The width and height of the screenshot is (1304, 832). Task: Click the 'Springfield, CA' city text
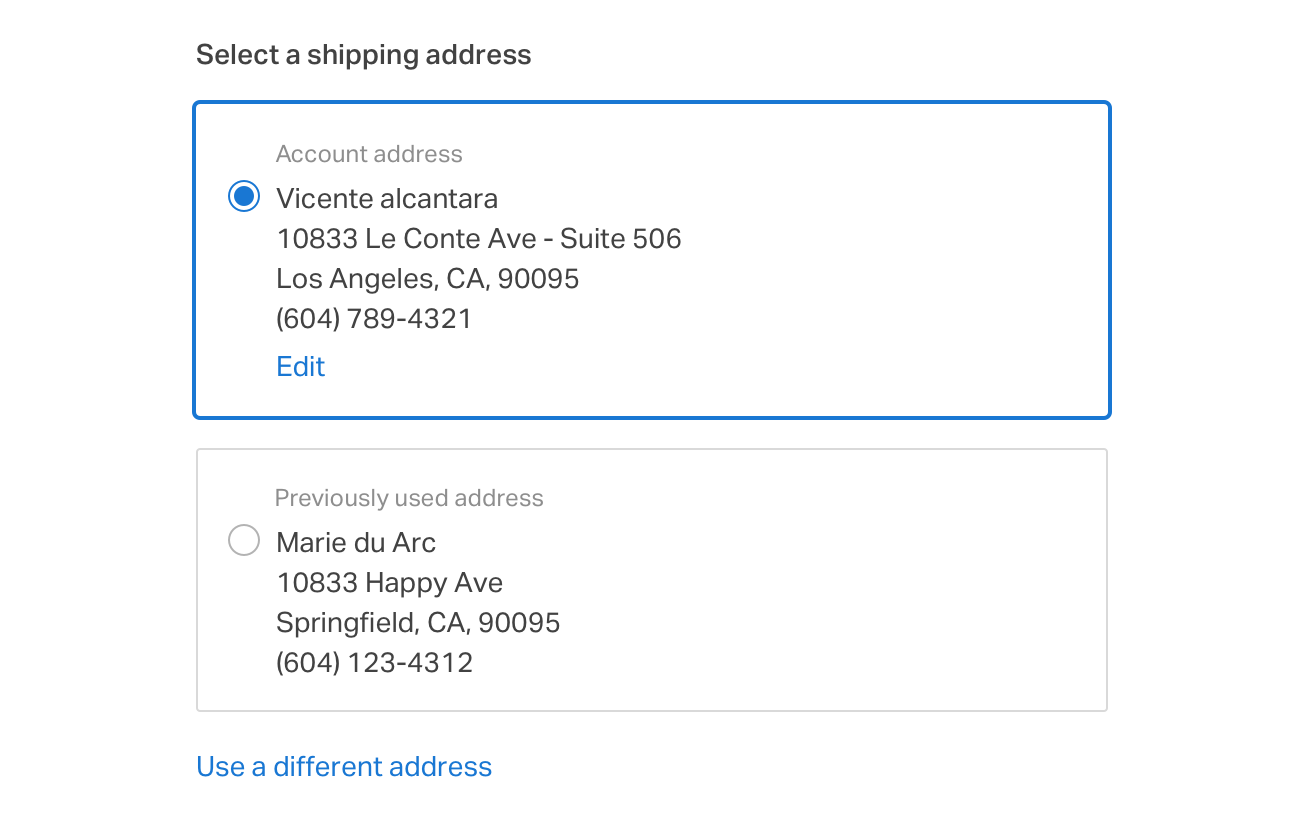tap(372, 623)
